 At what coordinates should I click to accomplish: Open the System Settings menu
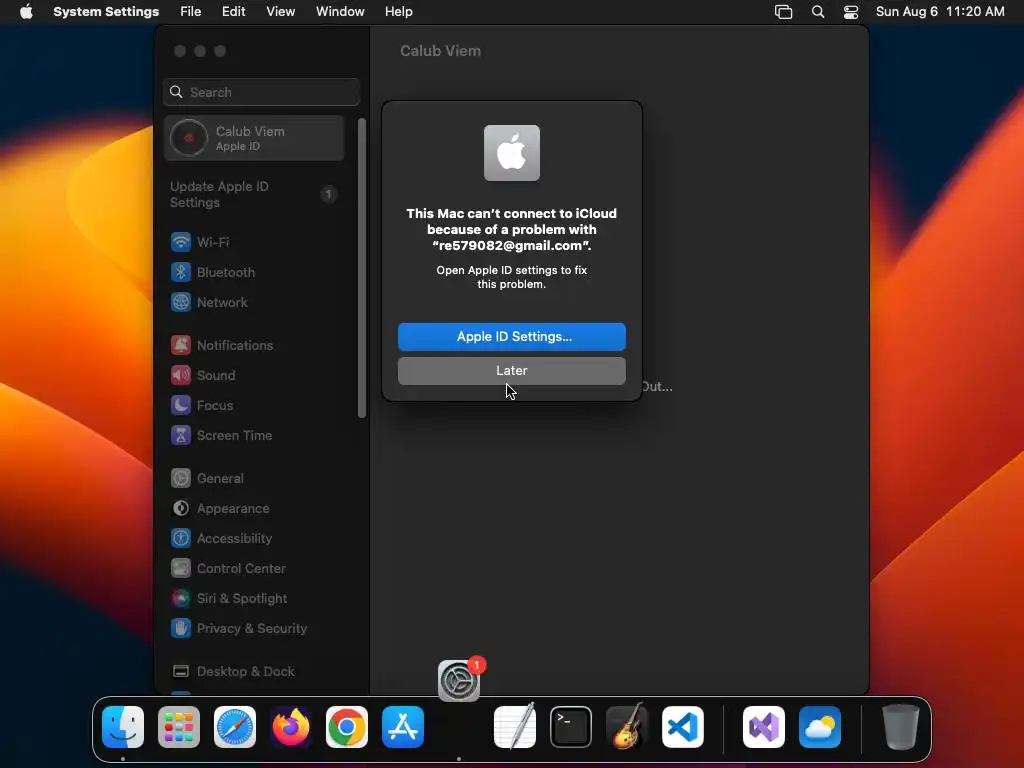pyautogui.click(x=106, y=11)
